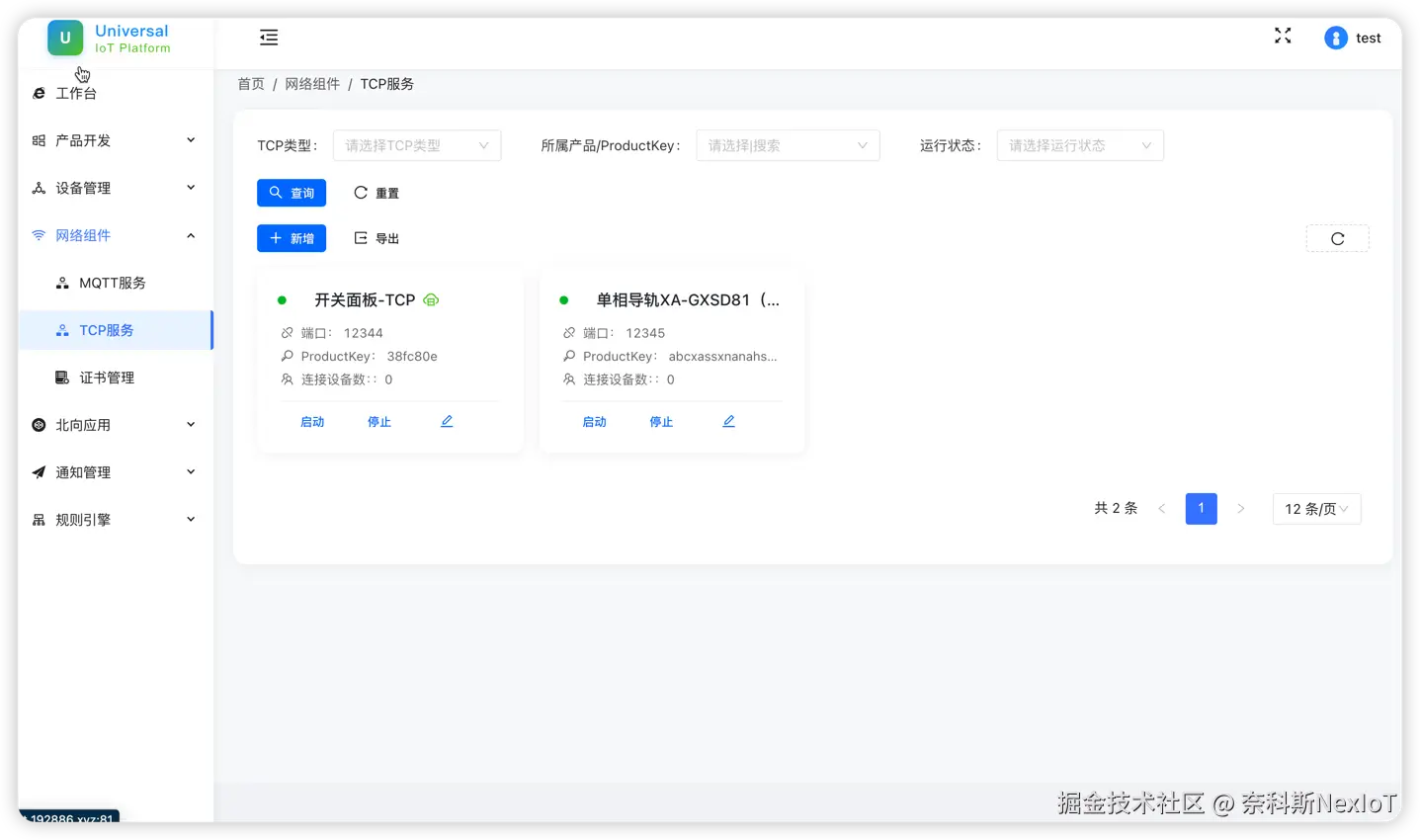
Task: Click the 查询 search button
Action: (292, 192)
